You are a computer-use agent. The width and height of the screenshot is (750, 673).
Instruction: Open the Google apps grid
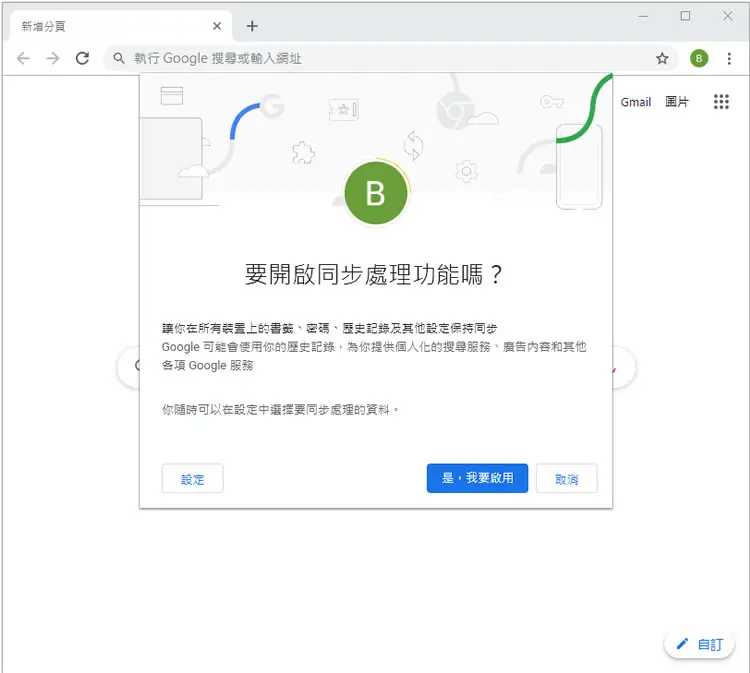pyautogui.click(x=721, y=101)
